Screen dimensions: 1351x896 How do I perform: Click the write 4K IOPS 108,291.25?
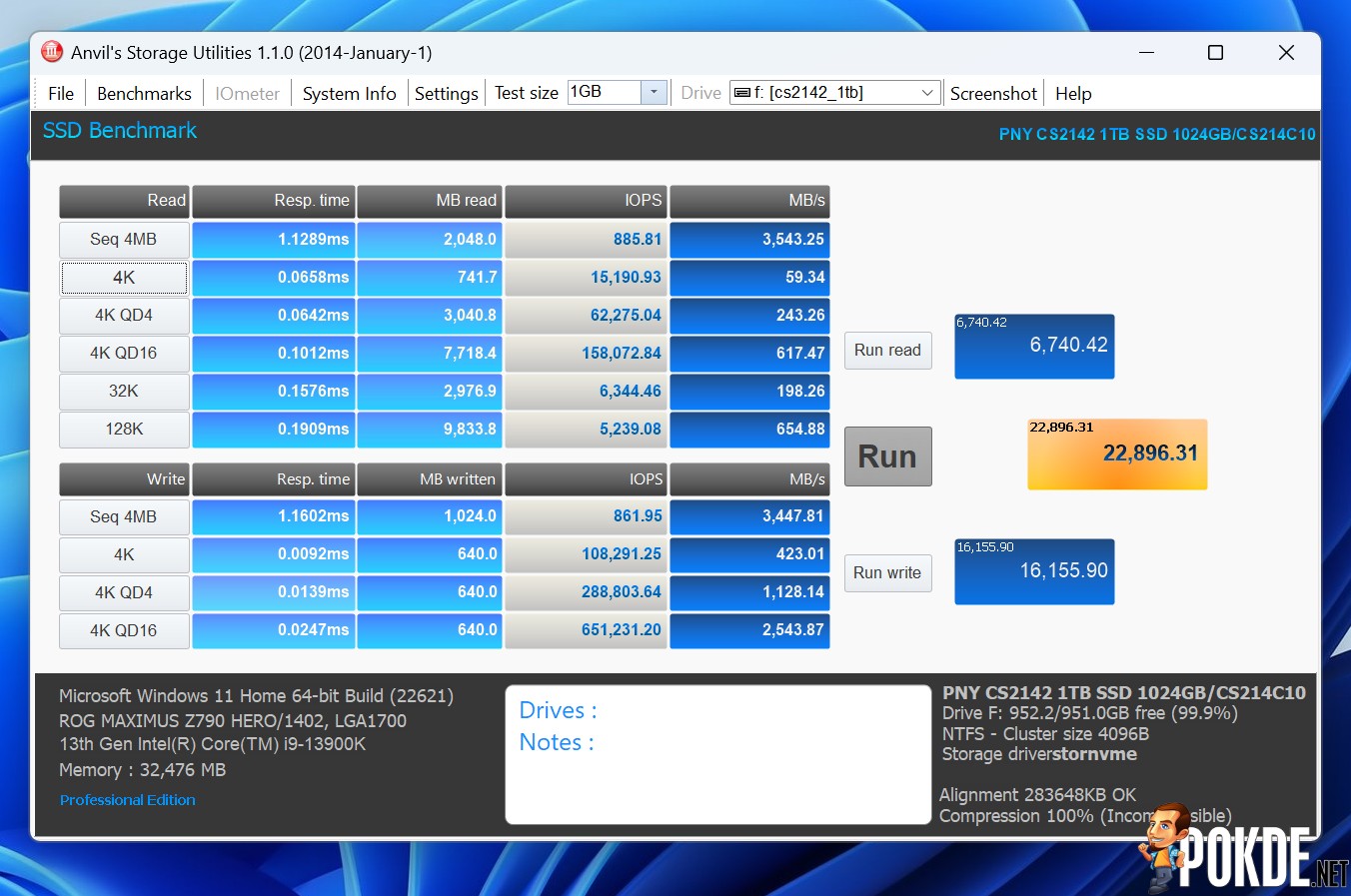(x=586, y=555)
